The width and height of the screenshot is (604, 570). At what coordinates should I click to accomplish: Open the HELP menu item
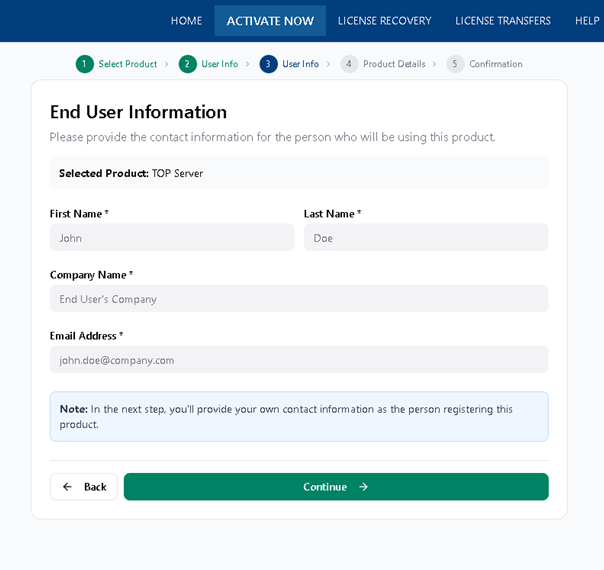[587, 21]
